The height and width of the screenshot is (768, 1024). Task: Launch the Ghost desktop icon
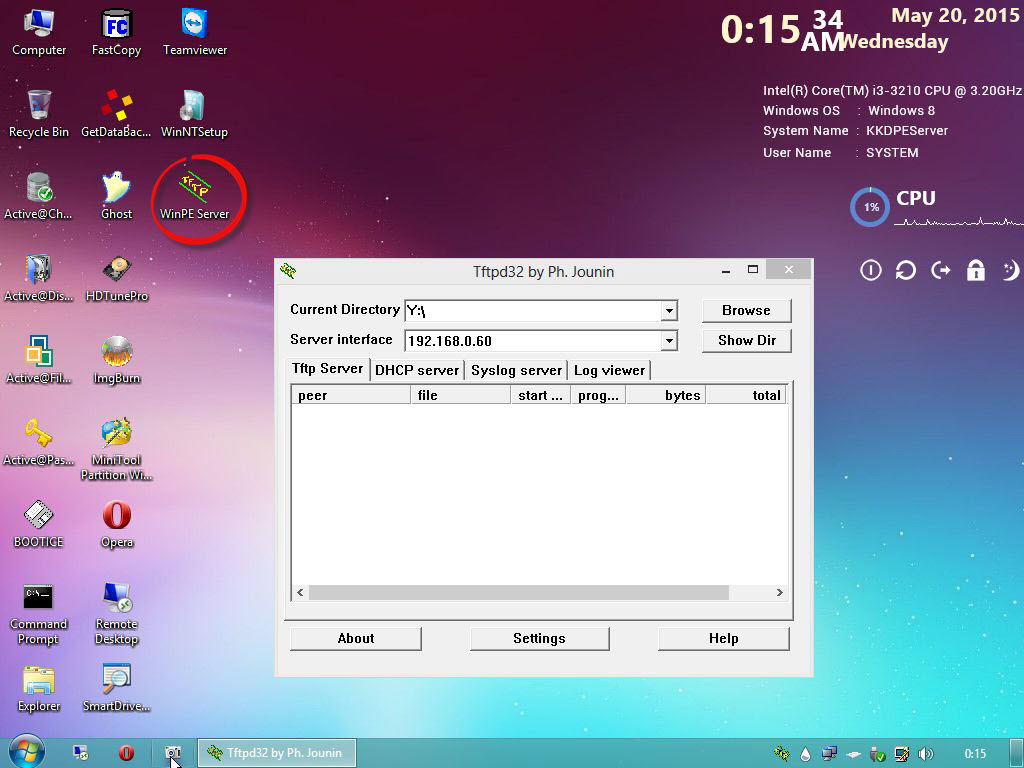pyautogui.click(x=116, y=196)
